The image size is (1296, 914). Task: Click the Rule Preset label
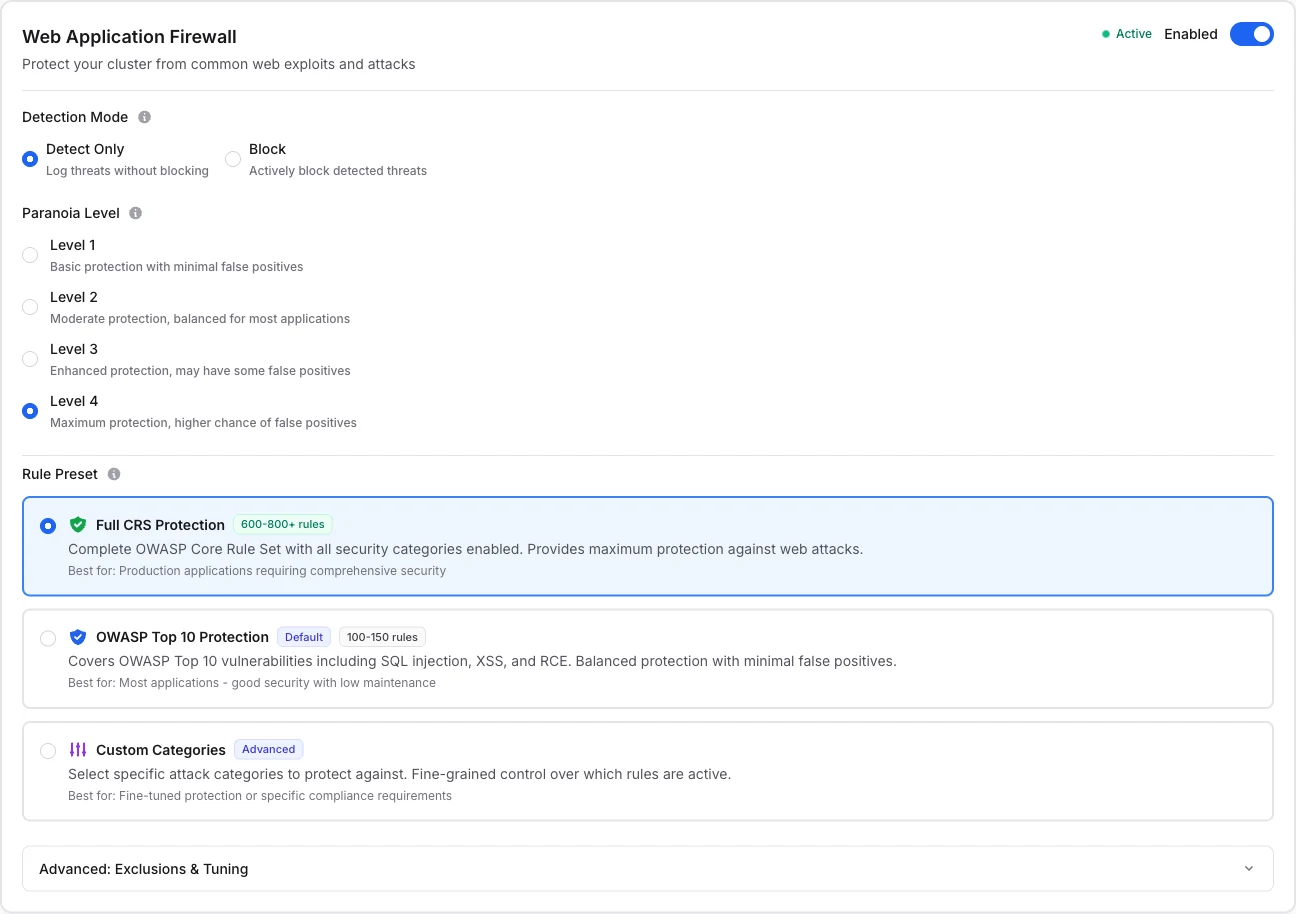(60, 474)
